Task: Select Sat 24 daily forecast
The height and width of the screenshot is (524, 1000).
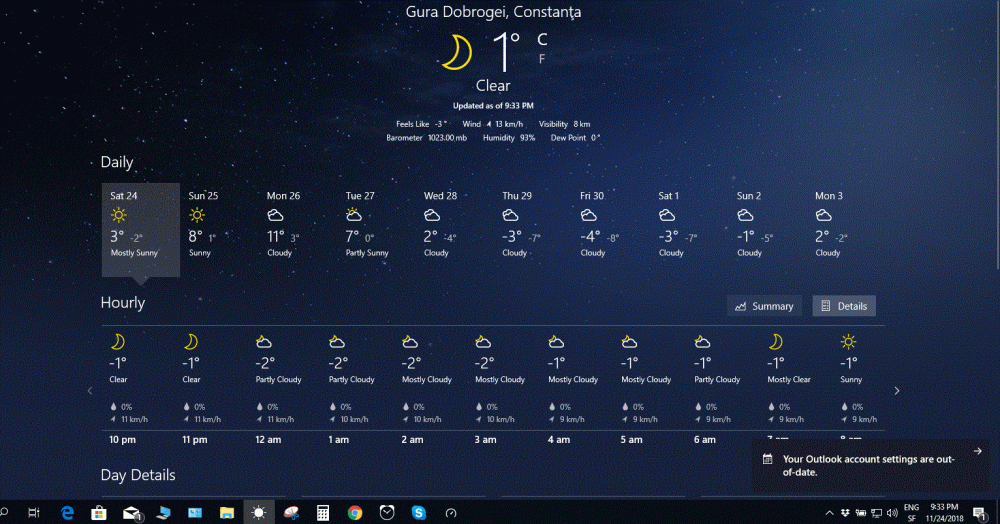Action: click(140, 229)
